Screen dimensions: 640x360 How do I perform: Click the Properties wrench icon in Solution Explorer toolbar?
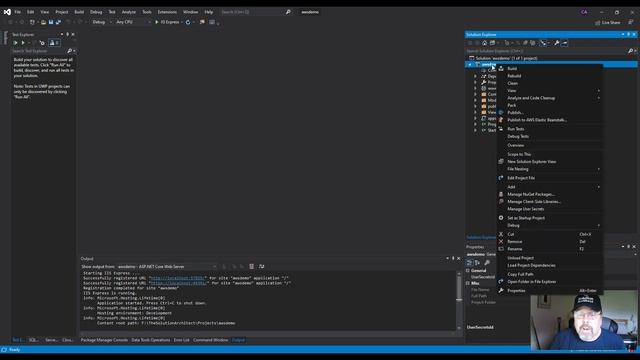coord(556,43)
